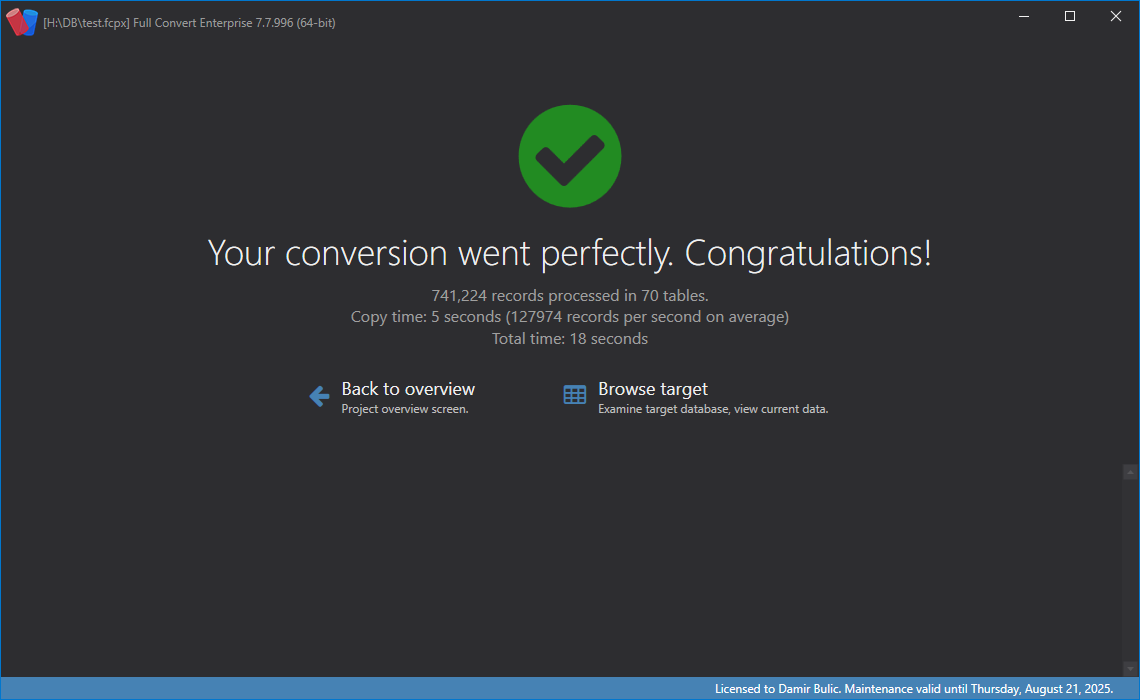Open the Back to overview link
The height and width of the screenshot is (700, 1140).
tap(408, 389)
